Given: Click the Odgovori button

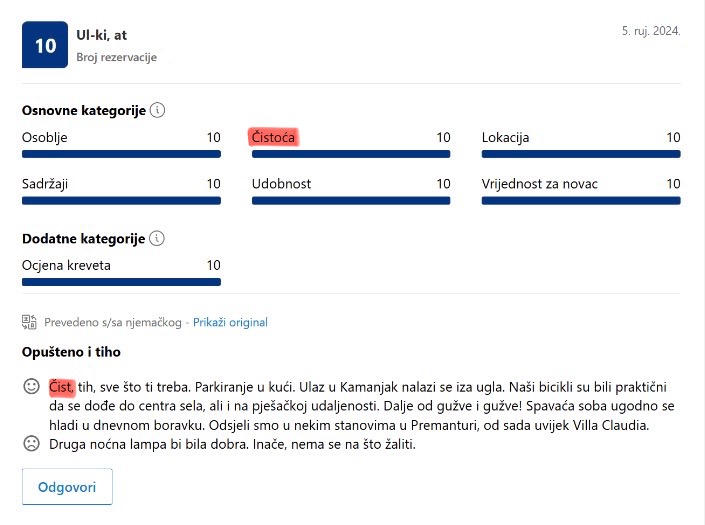Looking at the screenshot, I should pos(67,487).
